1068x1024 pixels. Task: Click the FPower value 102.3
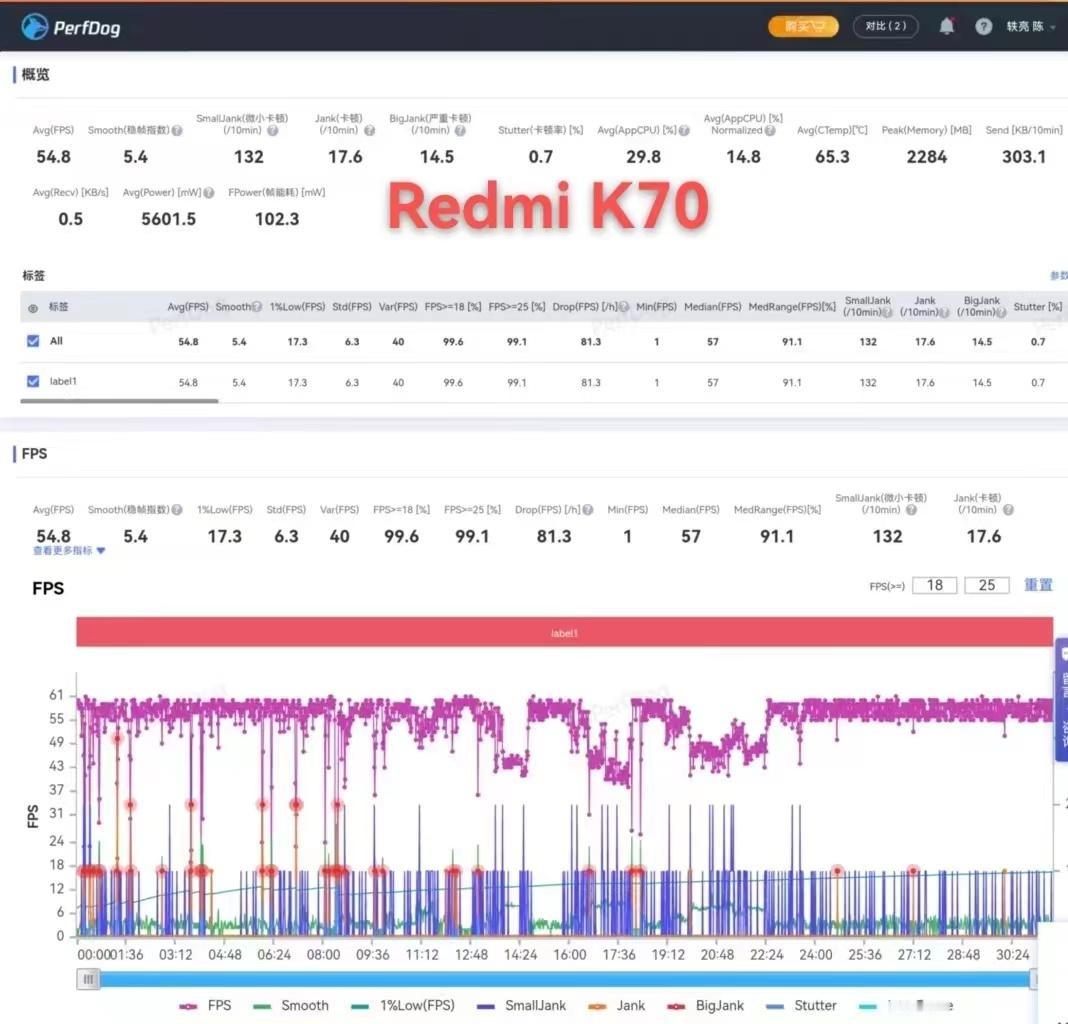277,219
